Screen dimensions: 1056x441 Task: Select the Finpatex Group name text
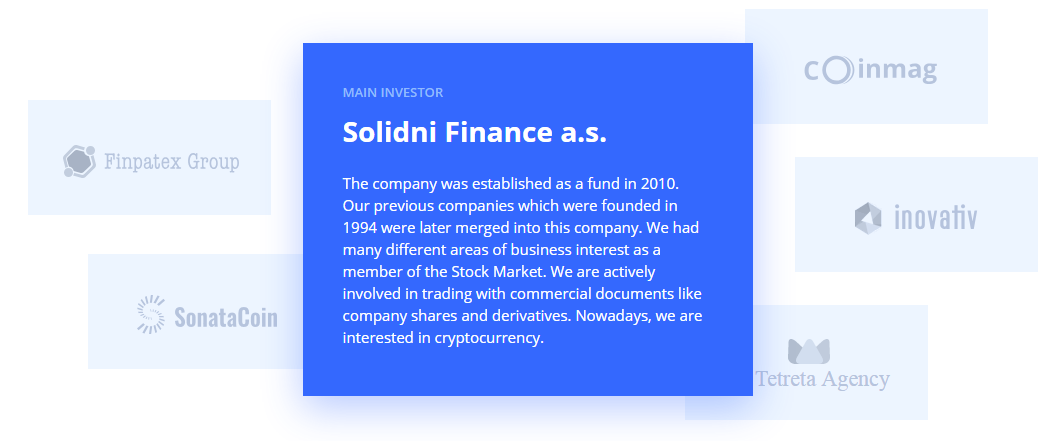click(172, 161)
